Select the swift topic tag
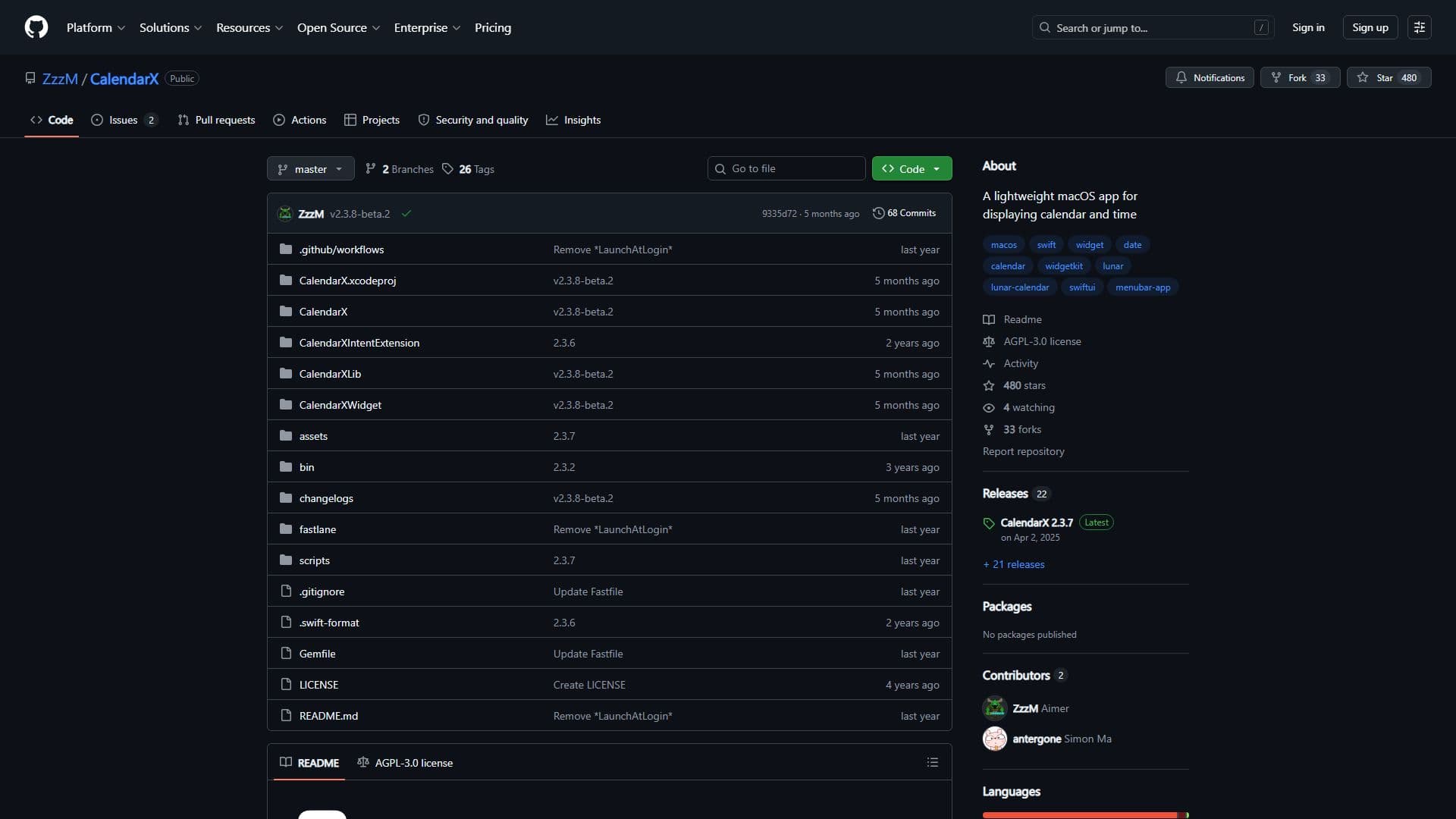The height and width of the screenshot is (819, 1456). [1046, 244]
